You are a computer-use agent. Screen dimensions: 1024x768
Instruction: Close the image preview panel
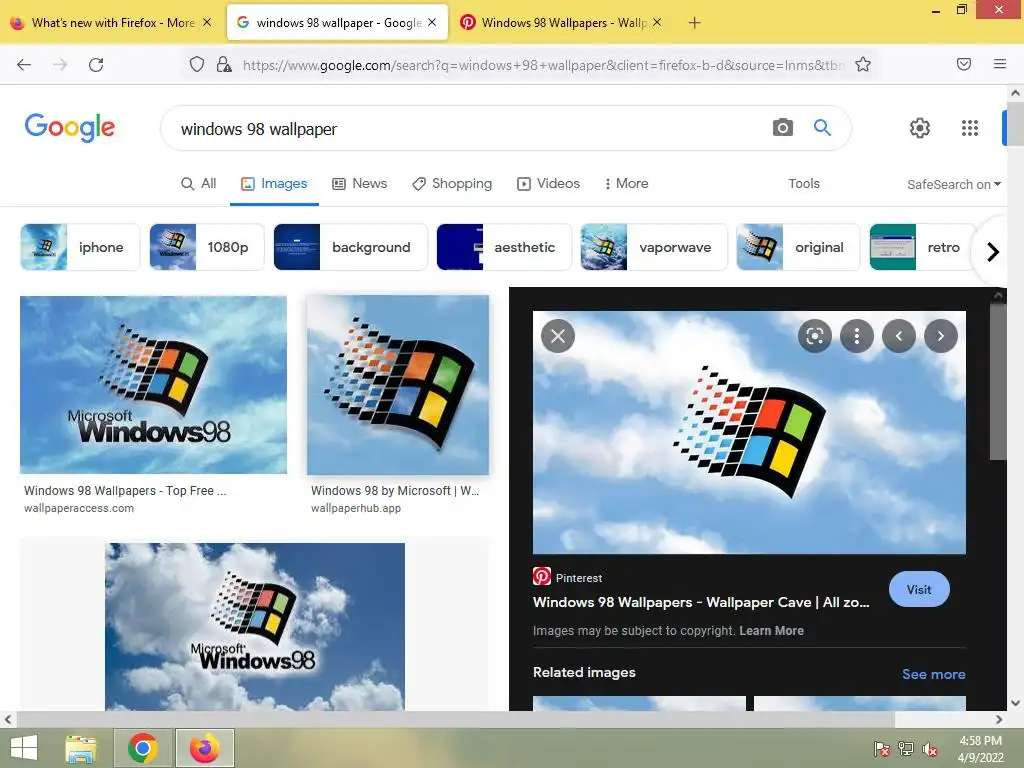[x=558, y=336]
